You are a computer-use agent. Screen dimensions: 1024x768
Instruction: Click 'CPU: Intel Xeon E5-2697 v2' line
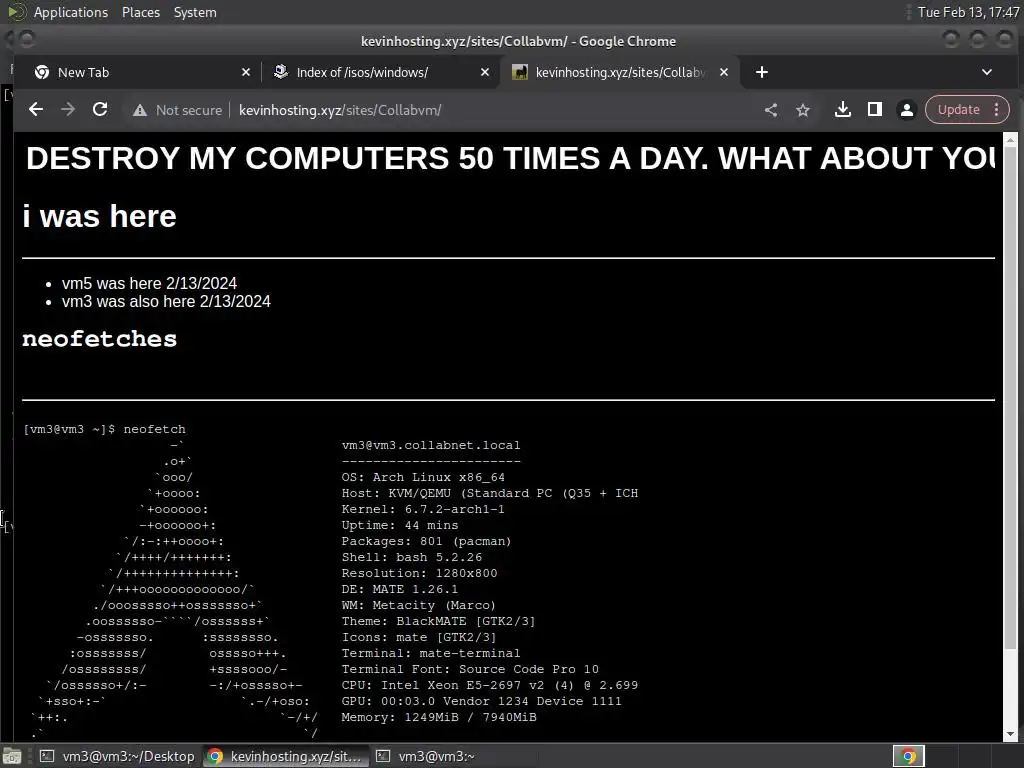pos(490,685)
